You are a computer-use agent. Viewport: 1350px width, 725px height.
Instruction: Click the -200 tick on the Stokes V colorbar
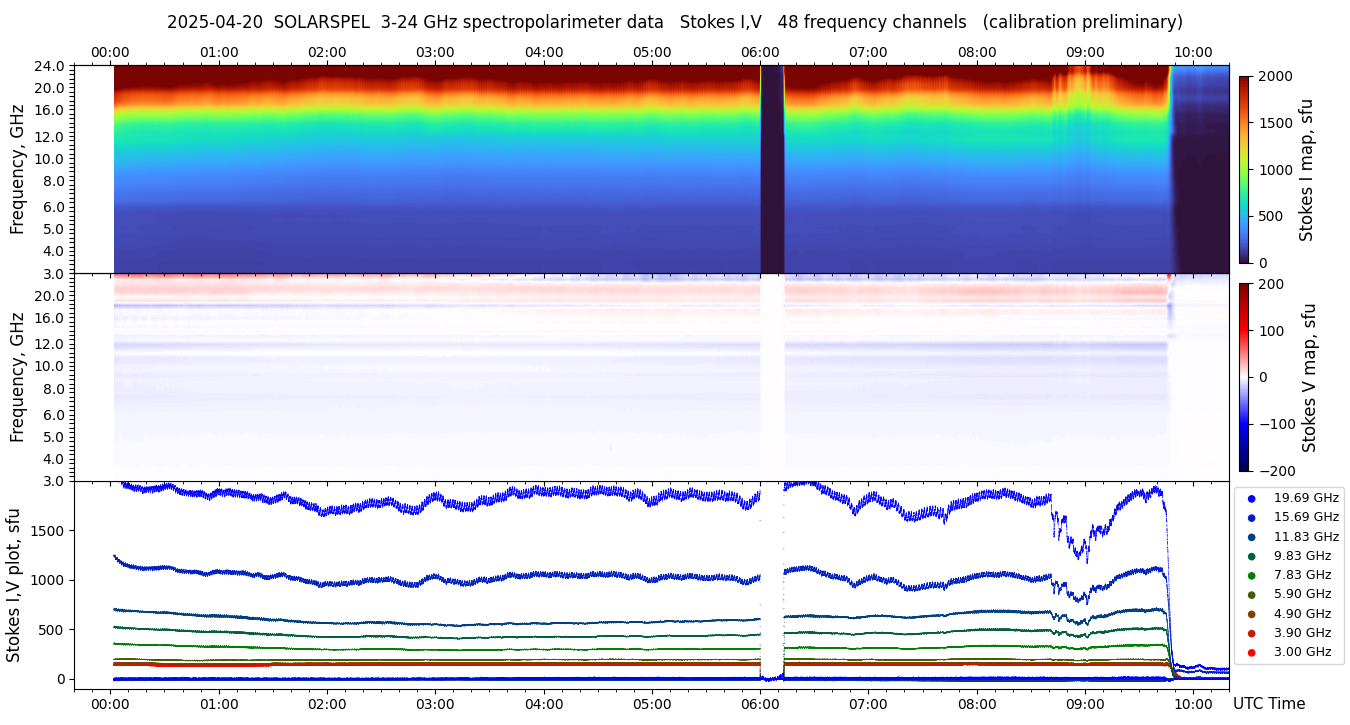[x=1276, y=471]
